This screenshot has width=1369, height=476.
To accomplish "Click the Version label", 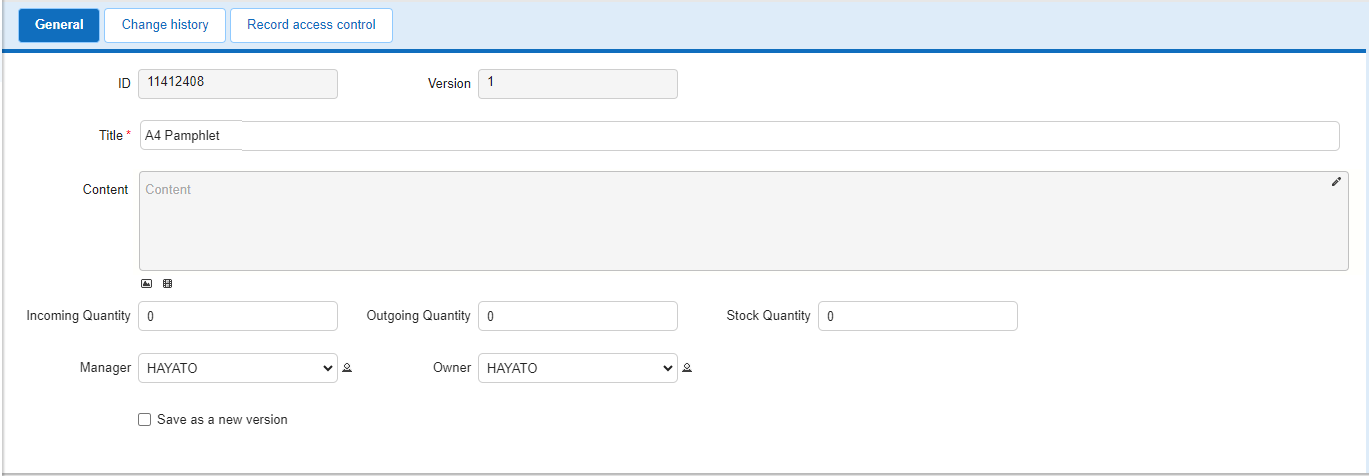I will coord(449,84).
